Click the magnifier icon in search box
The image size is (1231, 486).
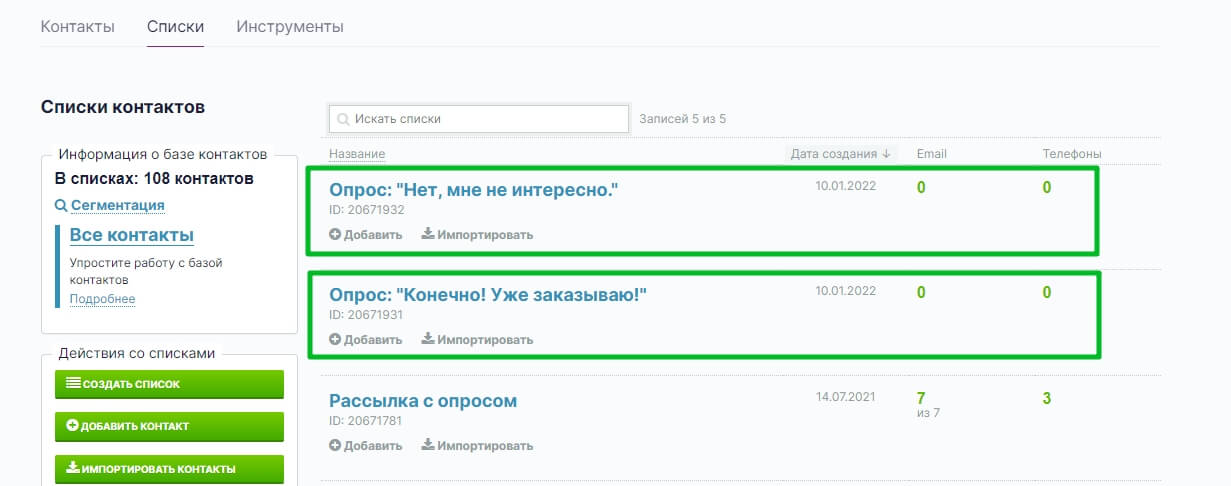click(343, 119)
